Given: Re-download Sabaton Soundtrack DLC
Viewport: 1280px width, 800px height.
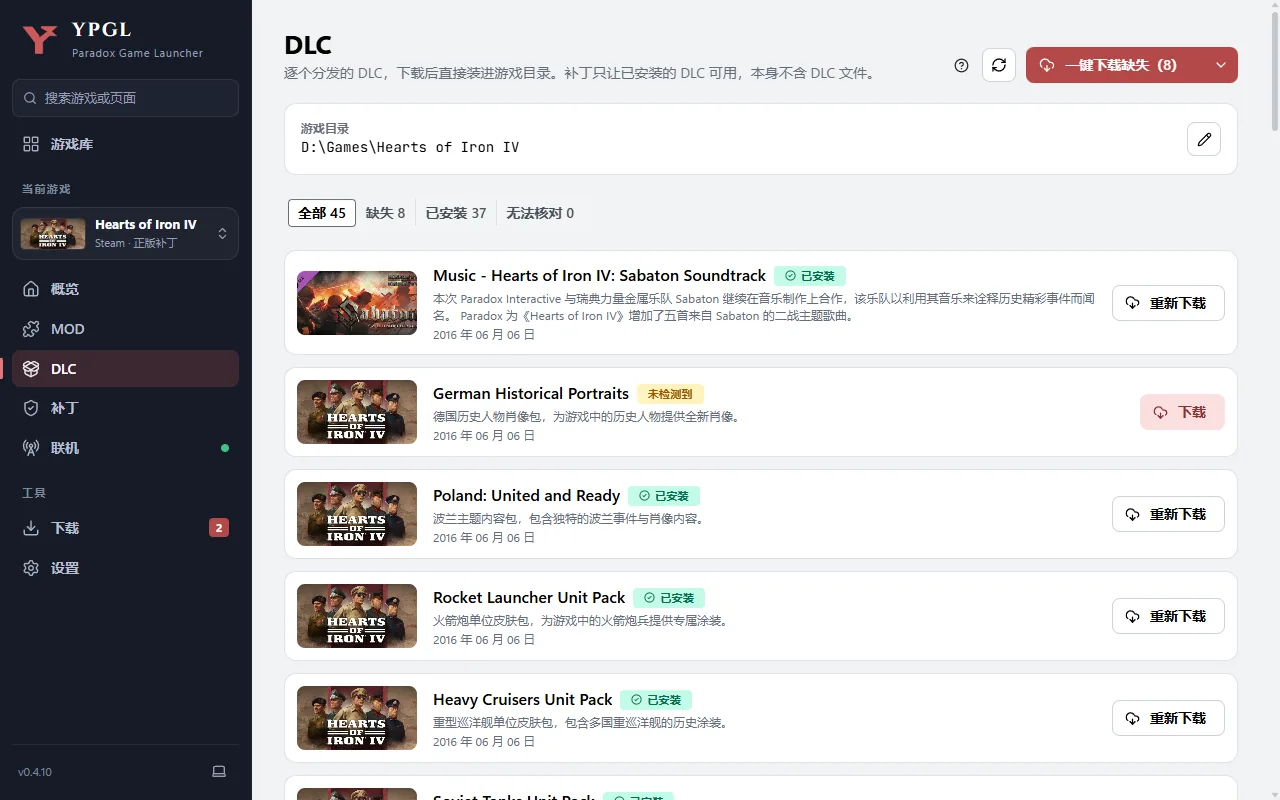Looking at the screenshot, I should tap(1168, 303).
